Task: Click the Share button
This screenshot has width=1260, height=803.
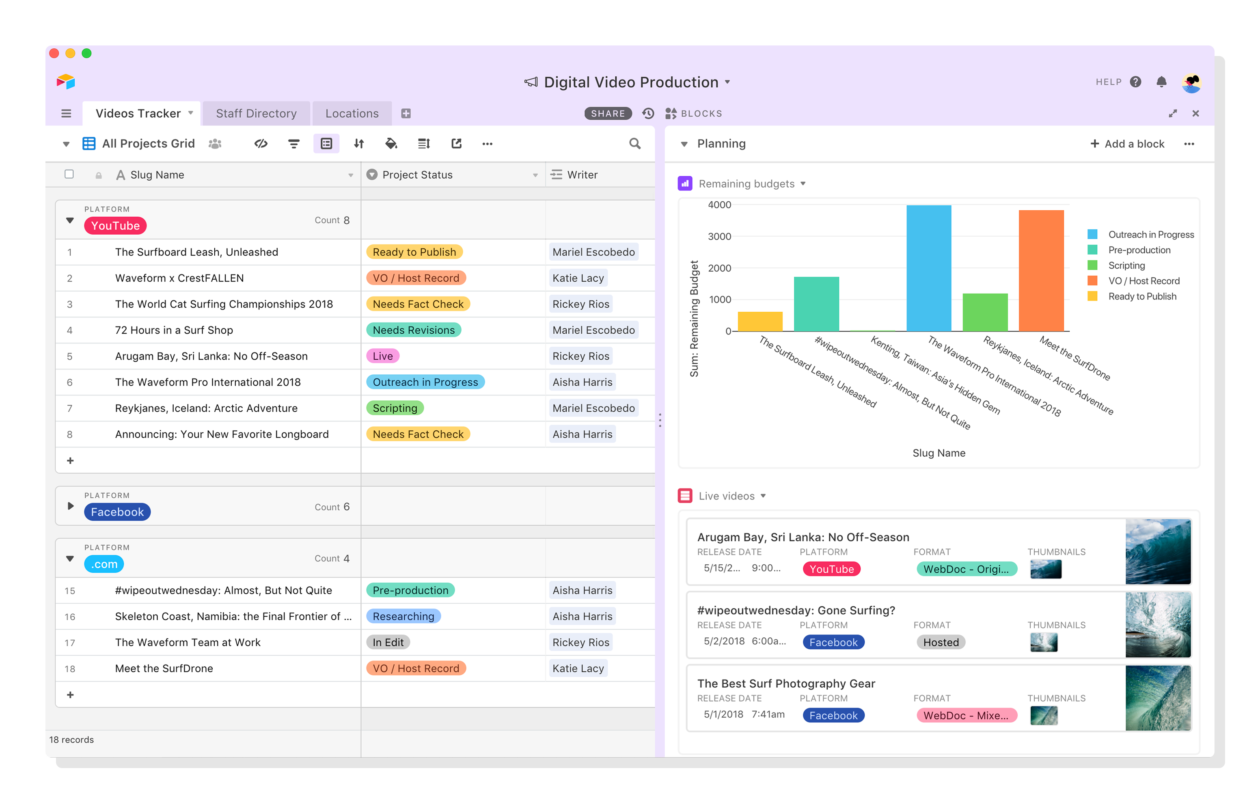Action: coord(608,114)
